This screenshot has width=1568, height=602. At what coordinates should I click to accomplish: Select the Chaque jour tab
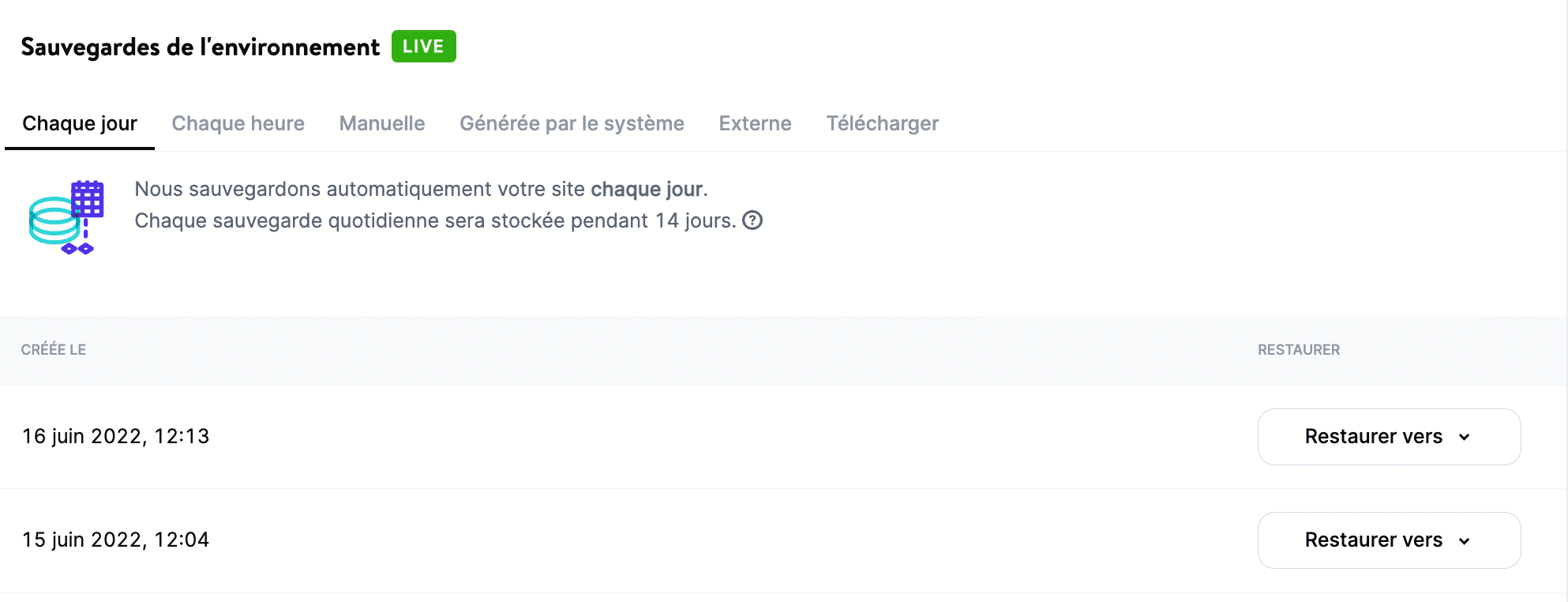80,123
